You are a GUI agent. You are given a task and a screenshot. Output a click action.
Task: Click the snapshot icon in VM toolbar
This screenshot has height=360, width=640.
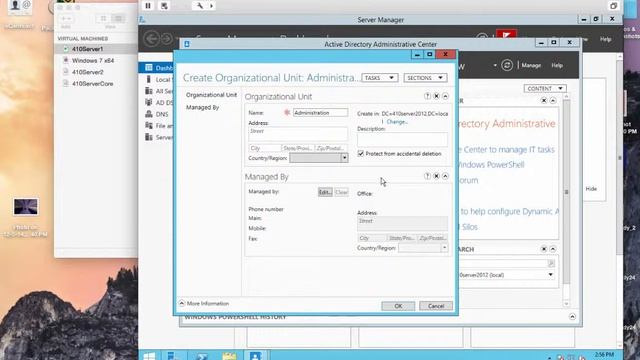coord(164,5)
